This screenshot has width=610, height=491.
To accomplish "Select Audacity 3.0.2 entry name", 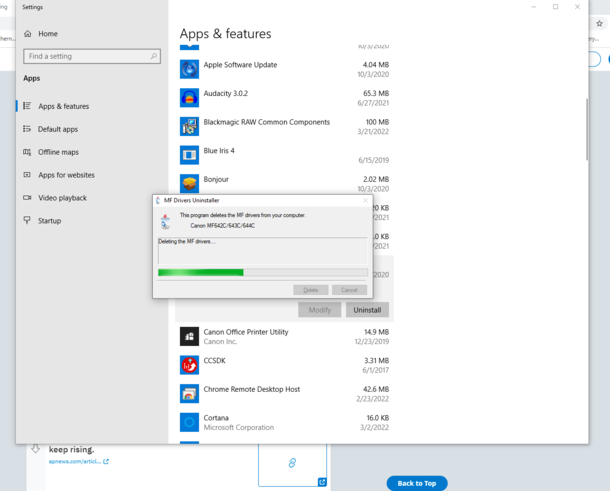I will click(226, 93).
